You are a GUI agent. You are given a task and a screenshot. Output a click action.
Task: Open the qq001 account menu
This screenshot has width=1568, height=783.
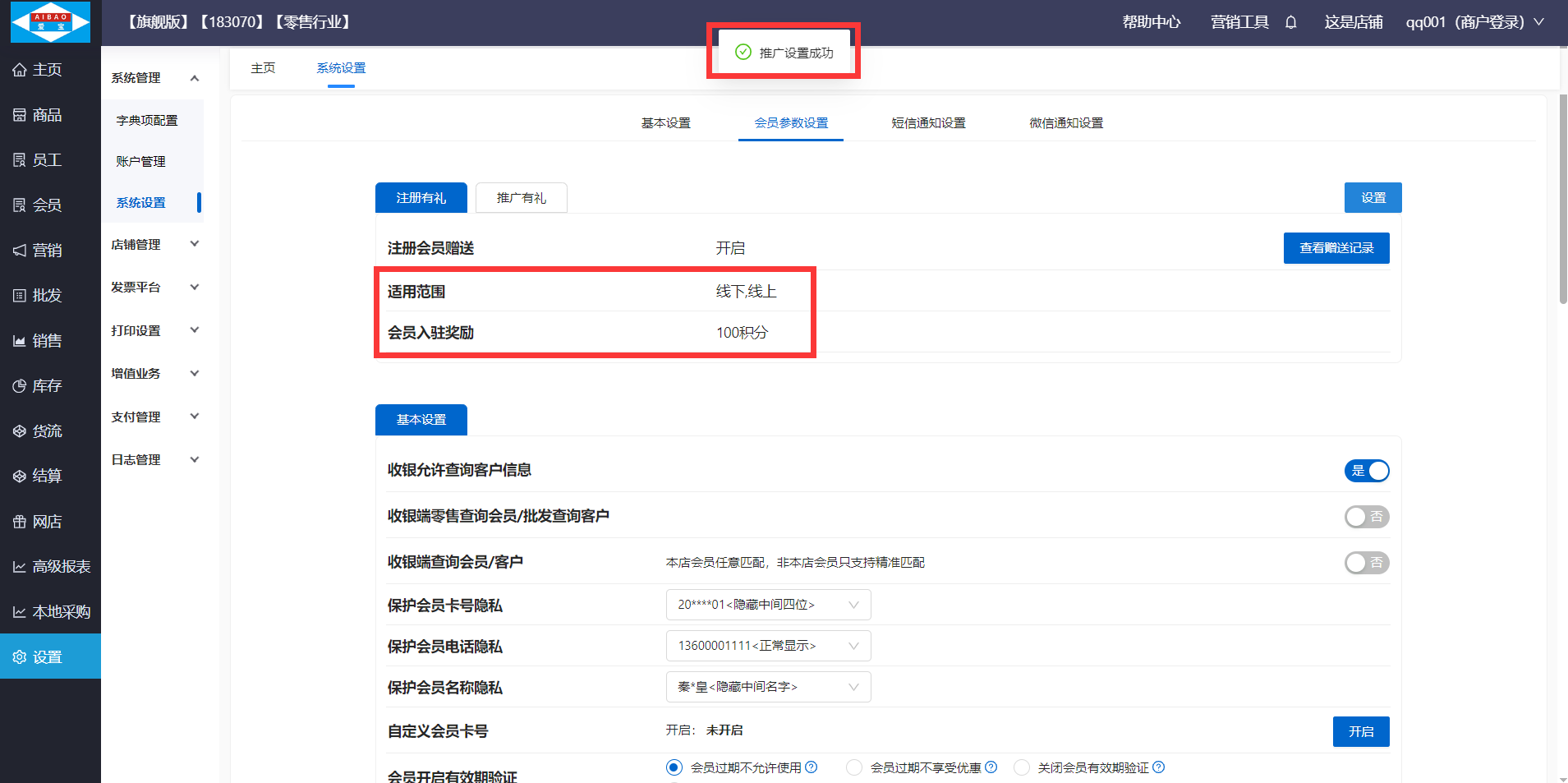1474,22
